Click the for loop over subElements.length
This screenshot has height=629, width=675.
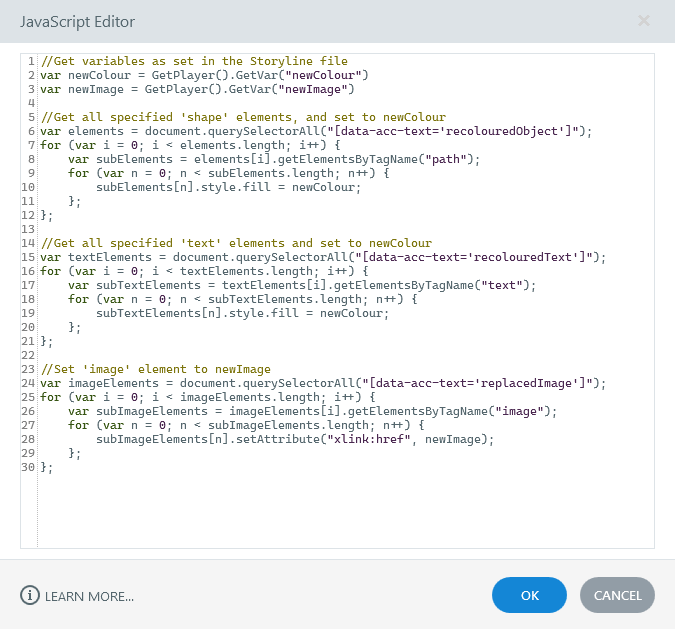(229, 173)
